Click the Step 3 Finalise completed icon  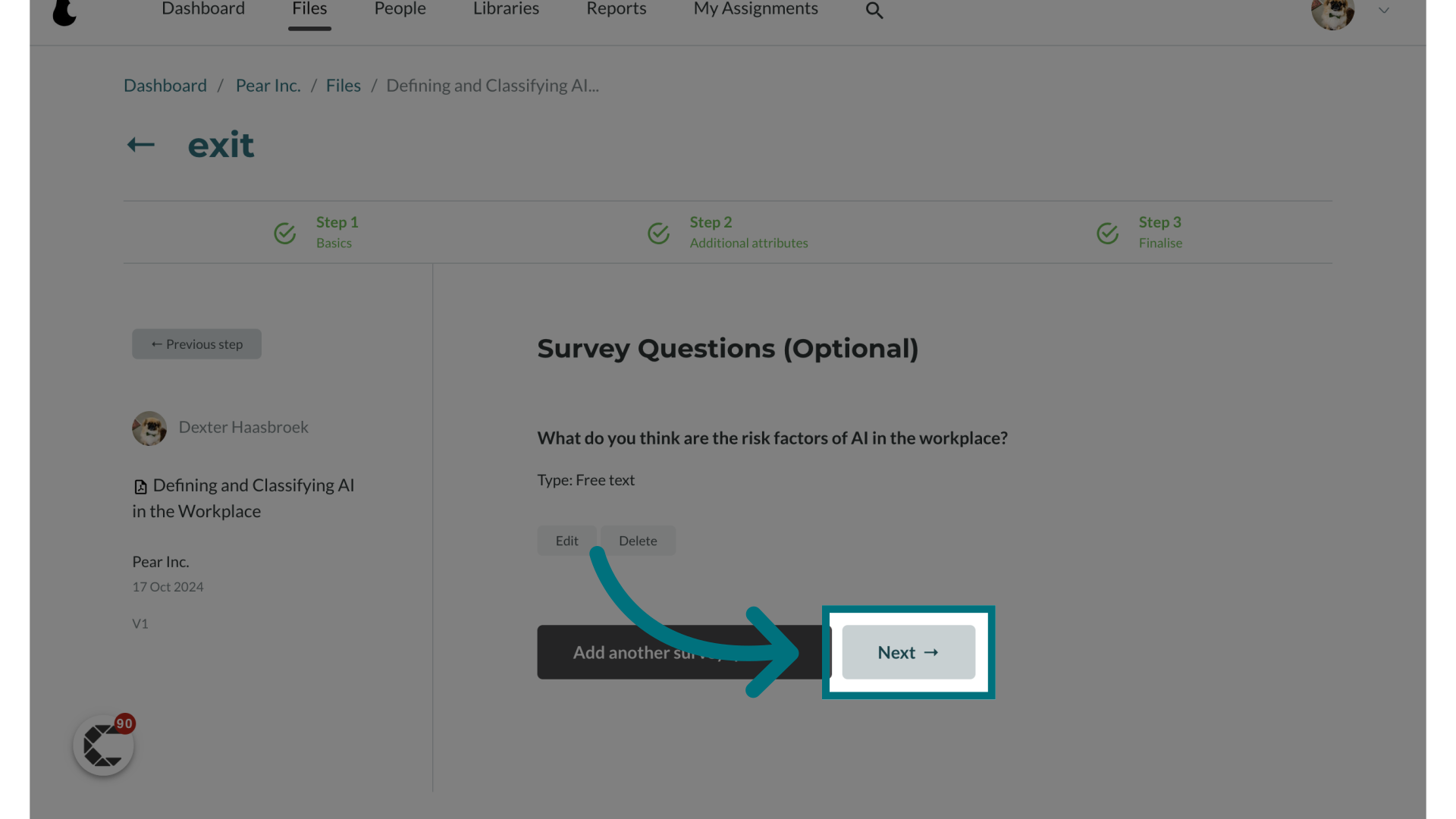click(x=1108, y=232)
